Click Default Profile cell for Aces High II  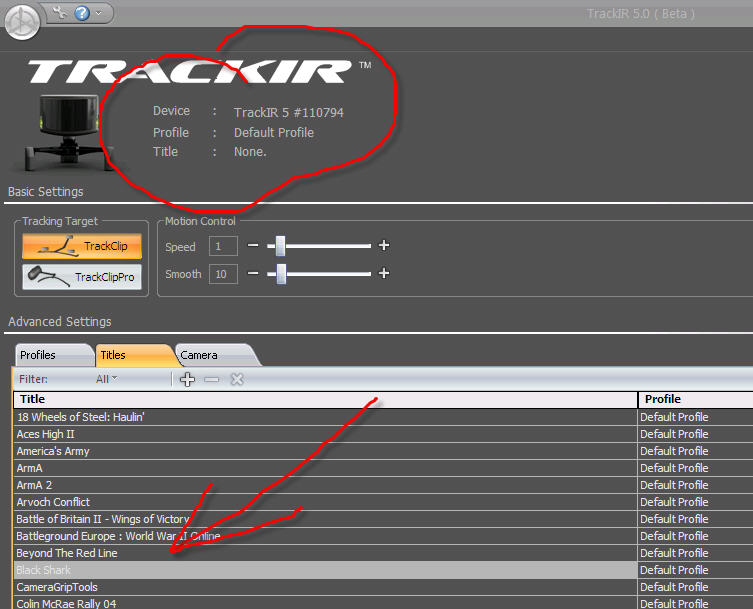pyautogui.click(x=695, y=434)
